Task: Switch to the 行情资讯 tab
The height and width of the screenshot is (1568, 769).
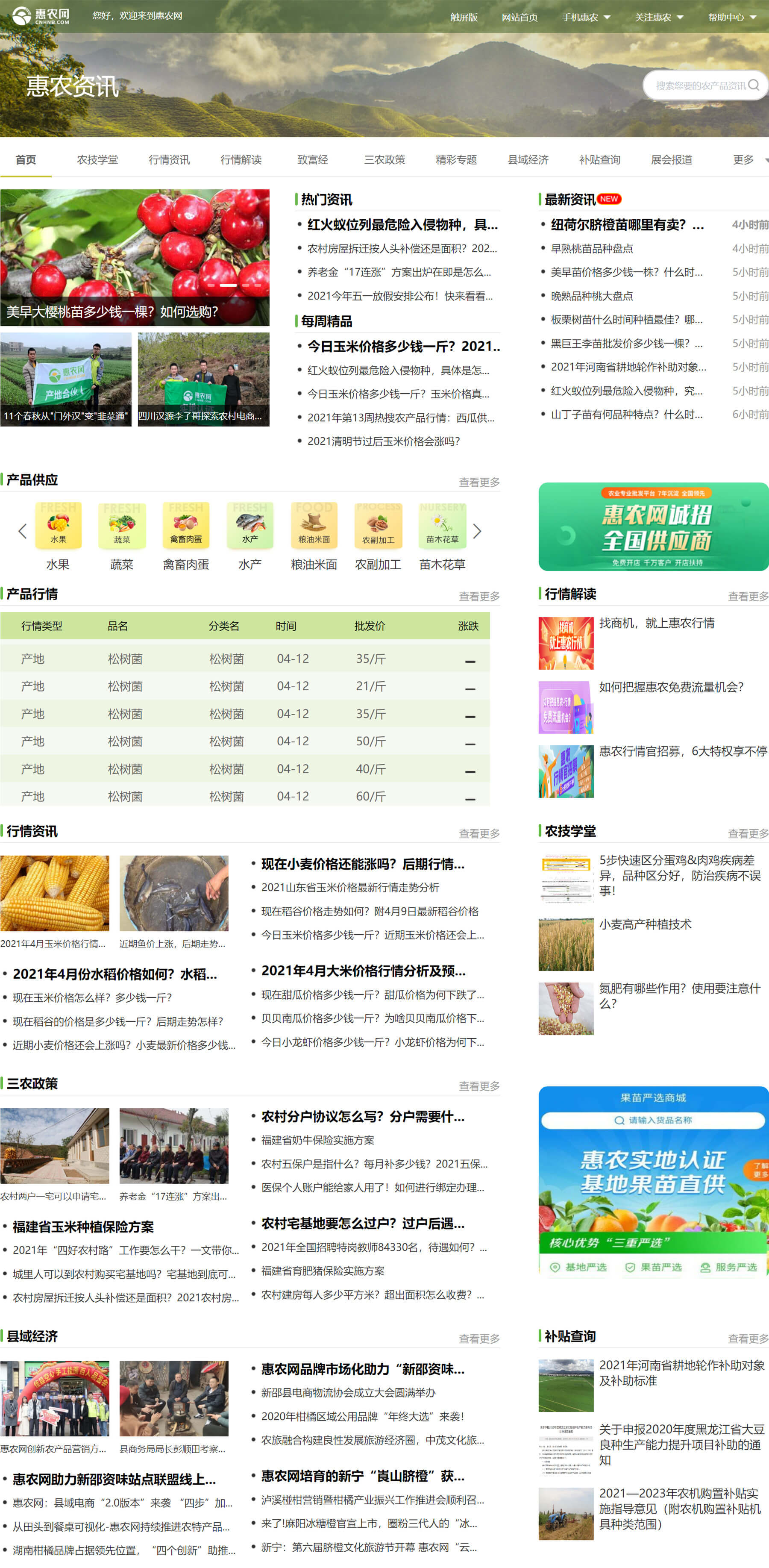Action: point(169,159)
